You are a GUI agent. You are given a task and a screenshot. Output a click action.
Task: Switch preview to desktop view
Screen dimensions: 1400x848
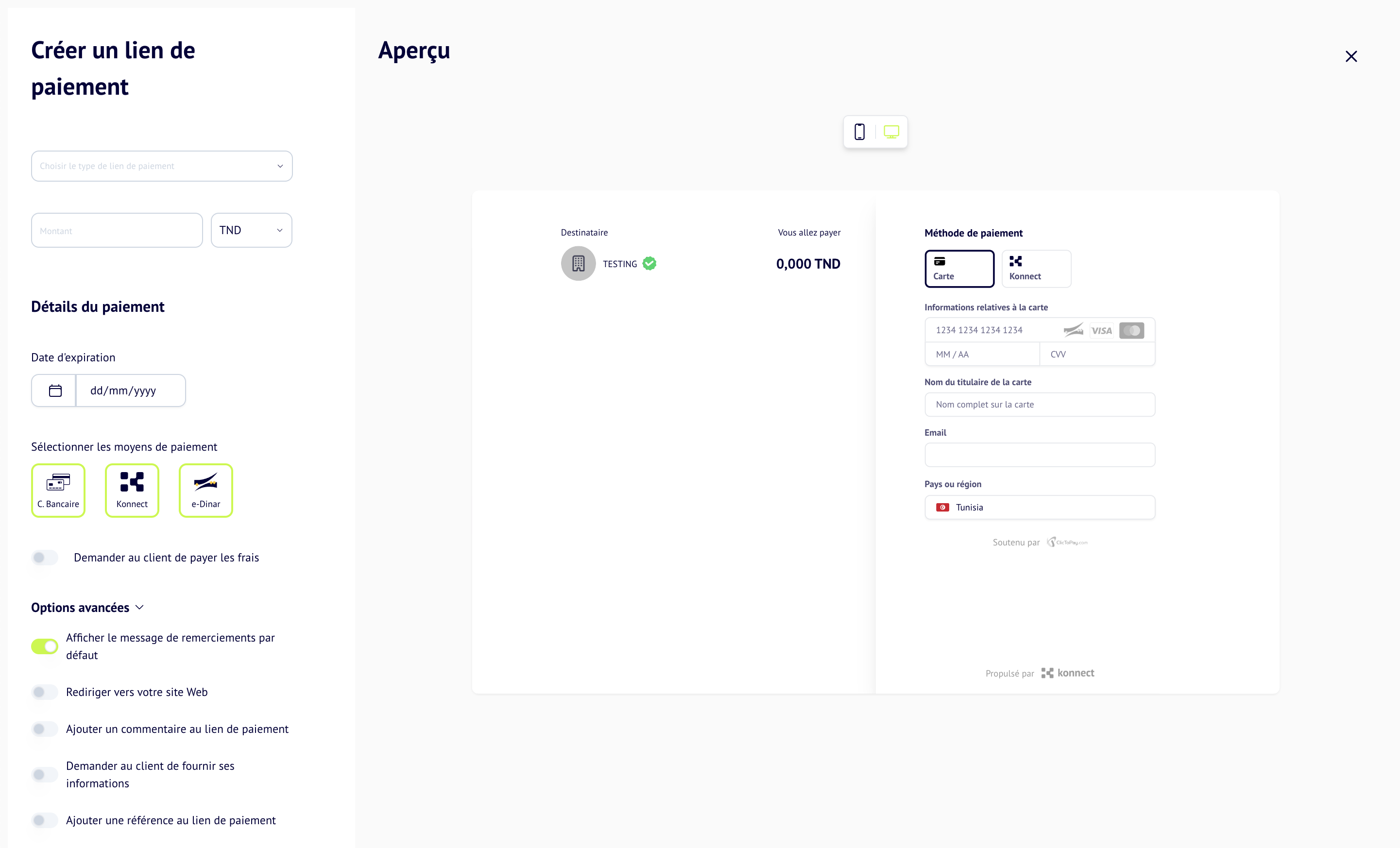tap(891, 131)
